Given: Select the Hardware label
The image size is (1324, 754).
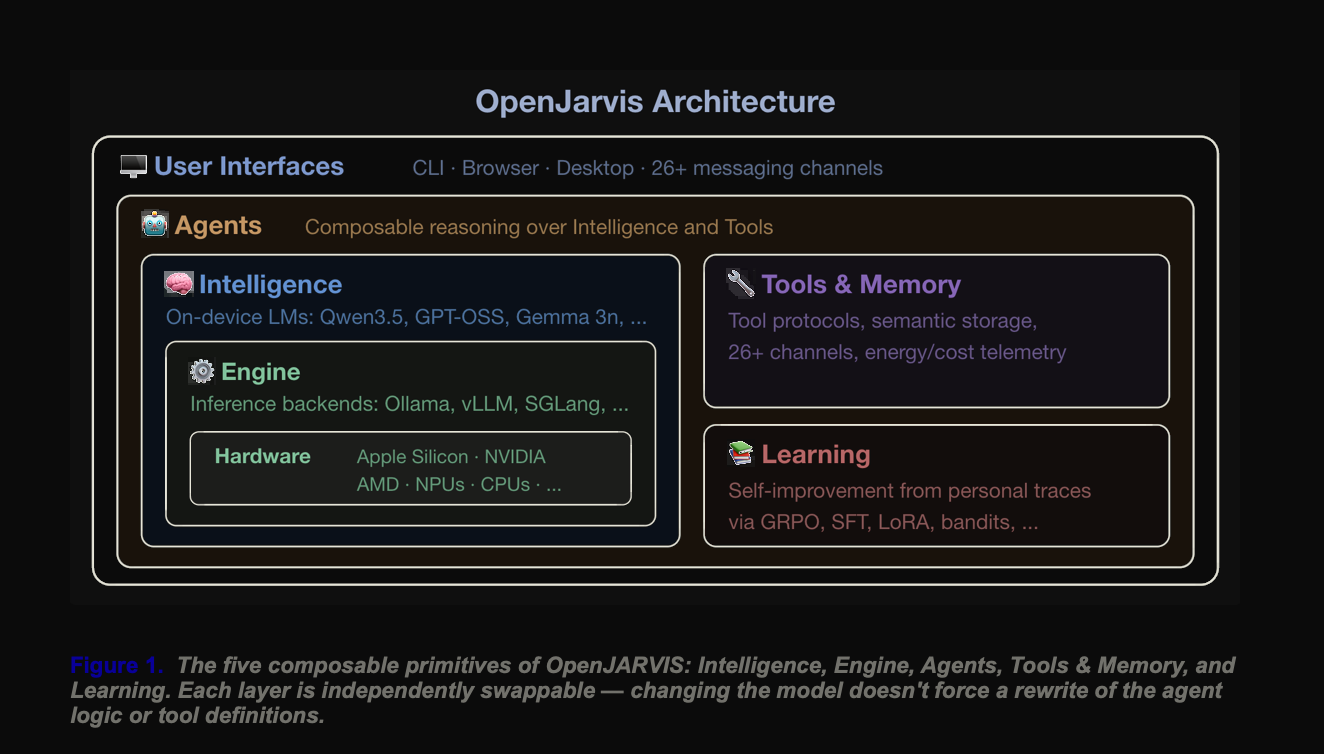Looking at the screenshot, I should tap(263, 456).
